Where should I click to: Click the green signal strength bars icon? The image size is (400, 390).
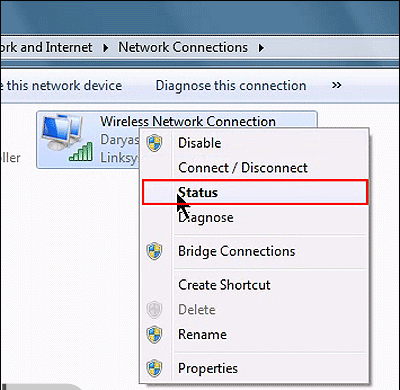click(x=81, y=152)
